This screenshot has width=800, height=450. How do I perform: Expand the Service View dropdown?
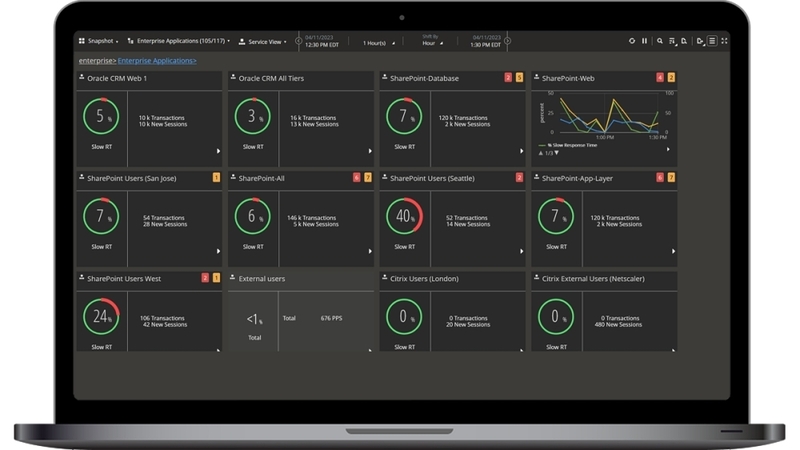click(x=264, y=42)
